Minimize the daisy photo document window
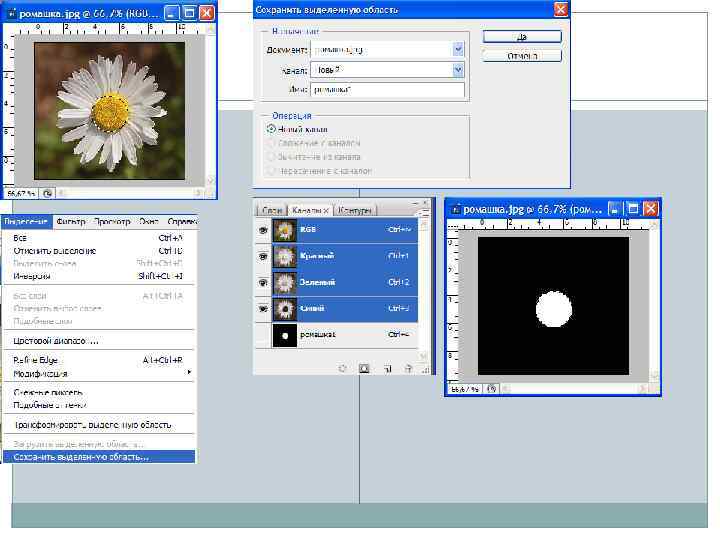 tap(171, 13)
